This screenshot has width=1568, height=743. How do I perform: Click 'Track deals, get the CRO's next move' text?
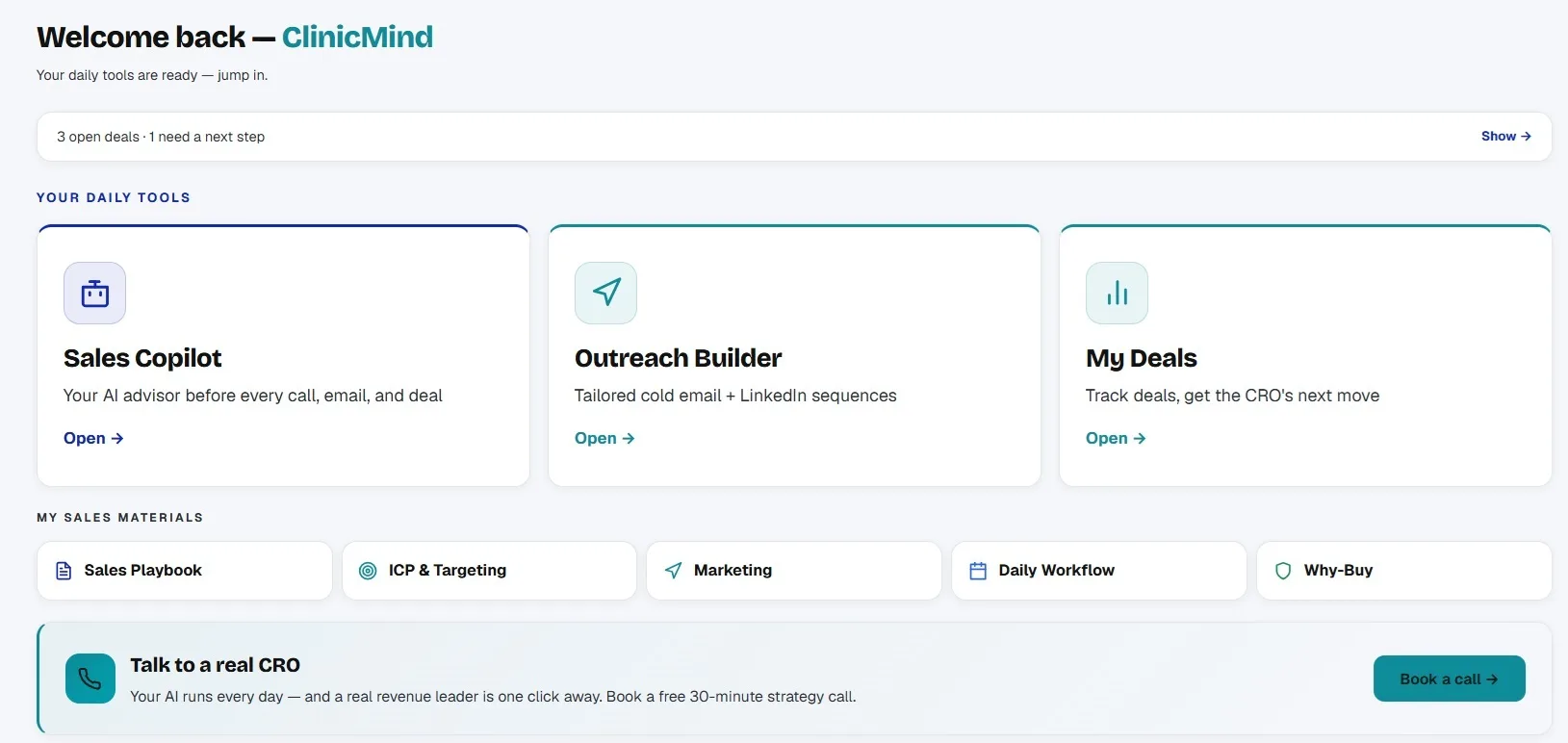(x=1232, y=396)
